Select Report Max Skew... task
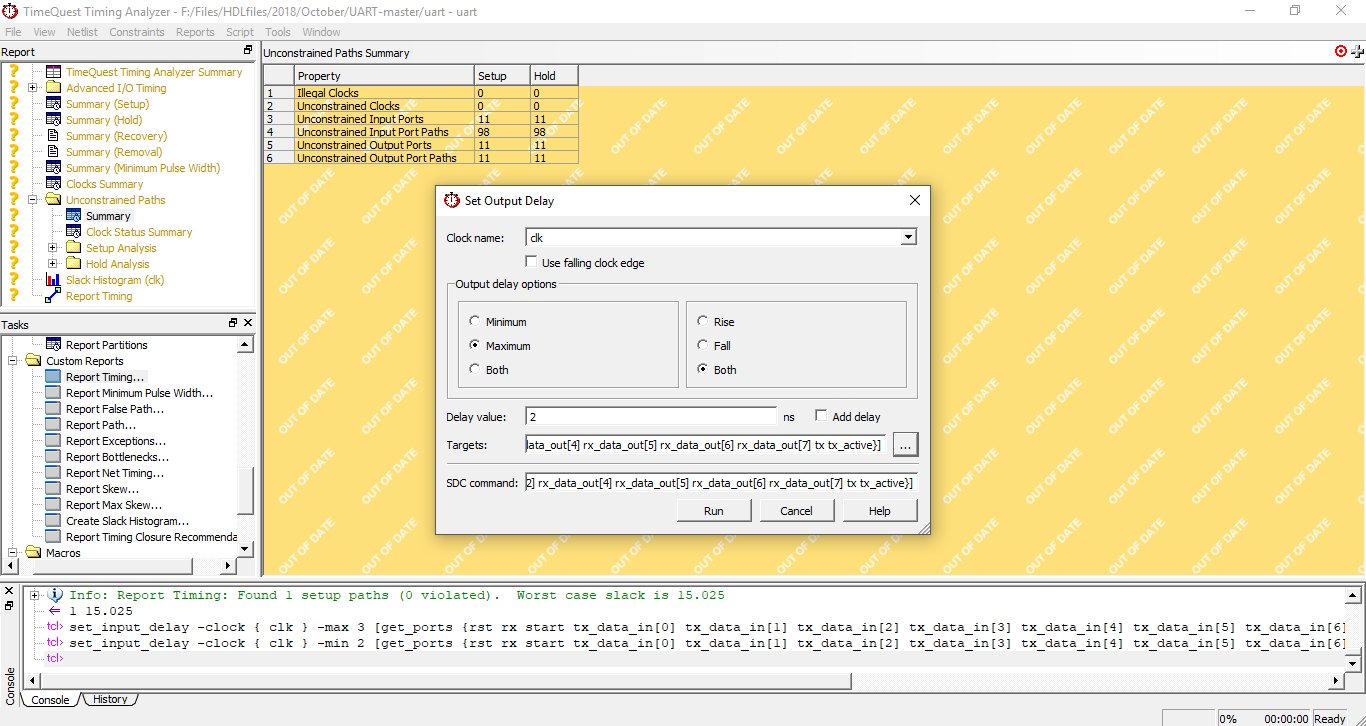The width and height of the screenshot is (1366, 726). click(x=114, y=505)
